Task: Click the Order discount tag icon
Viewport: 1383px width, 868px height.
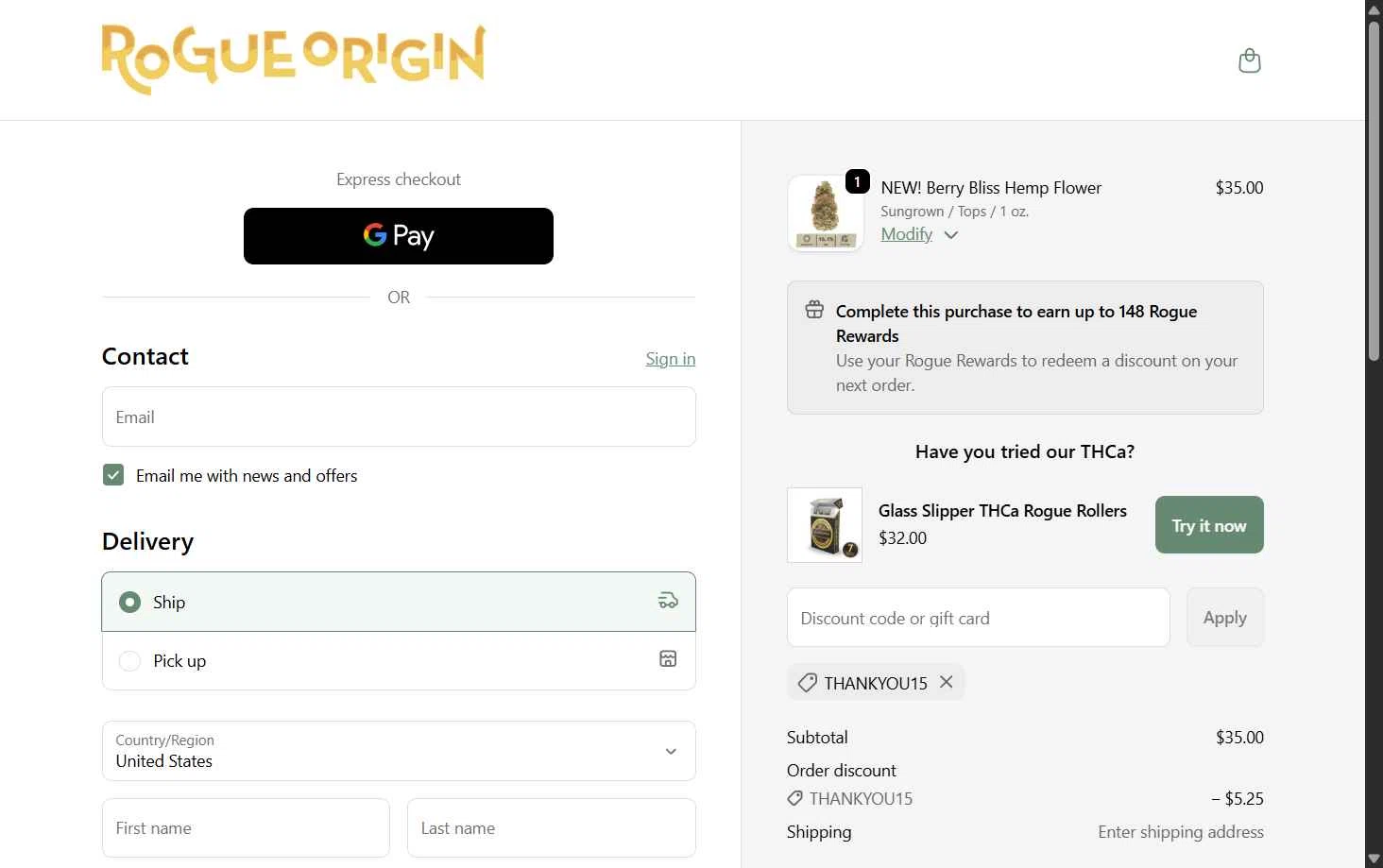Action: [x=795, y=798]
